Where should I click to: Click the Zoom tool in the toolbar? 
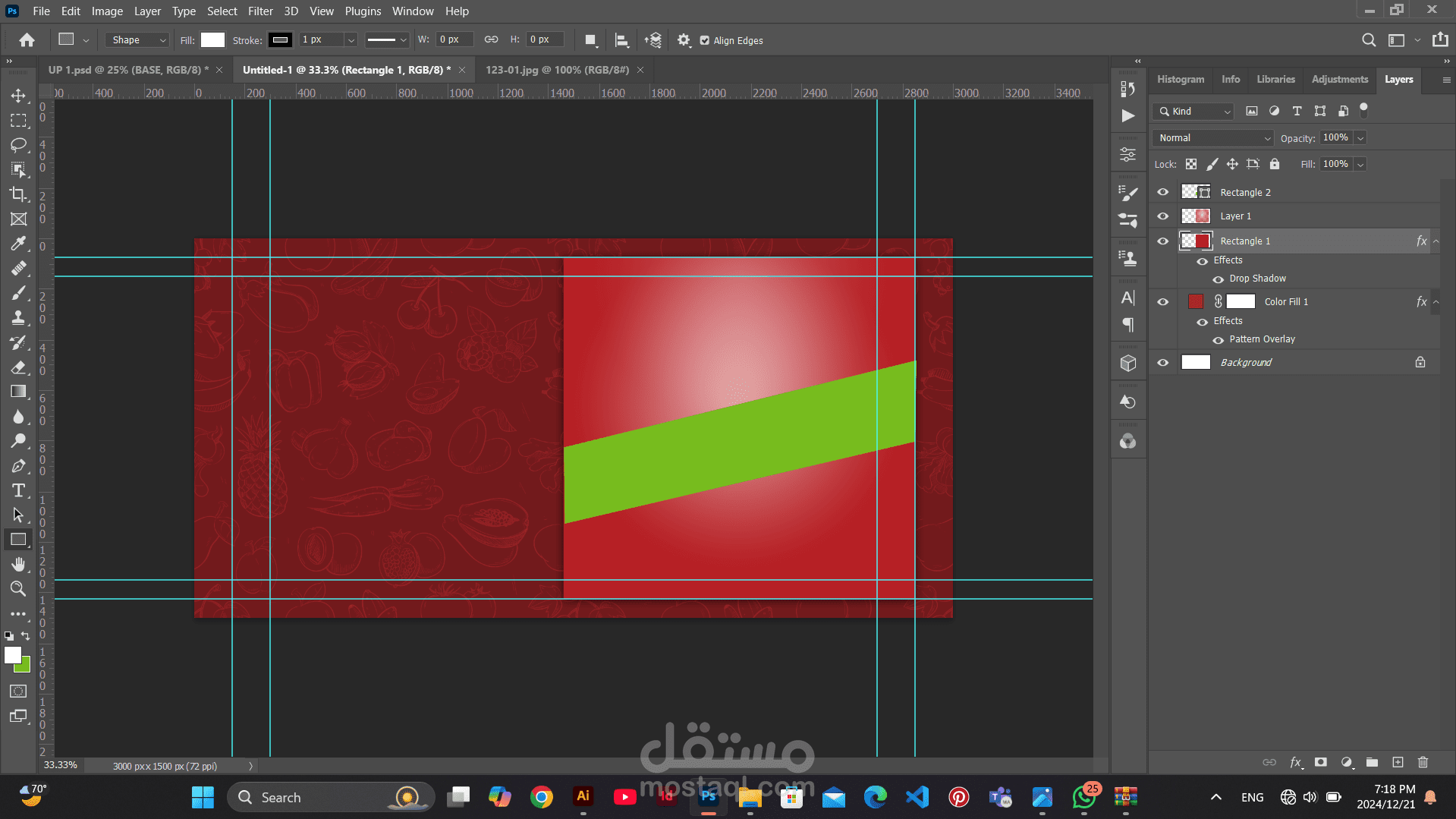pos(18,588)
